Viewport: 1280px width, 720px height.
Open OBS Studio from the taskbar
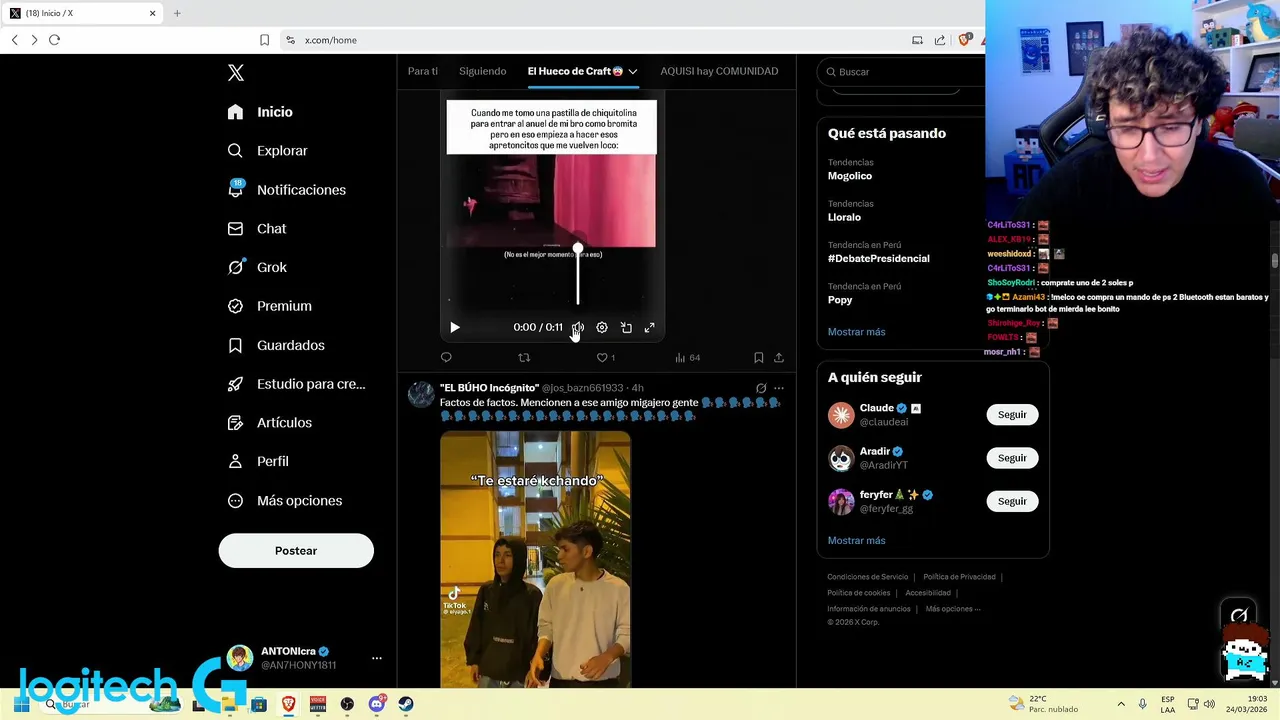pos(347,704)
